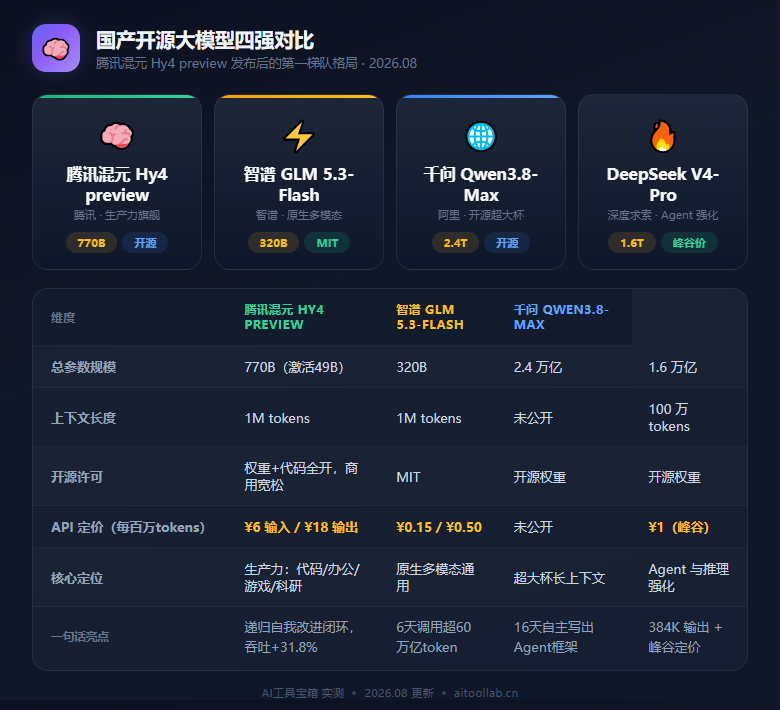
Task: Click the 总参数规模 row label
Action: coord(83,367)
